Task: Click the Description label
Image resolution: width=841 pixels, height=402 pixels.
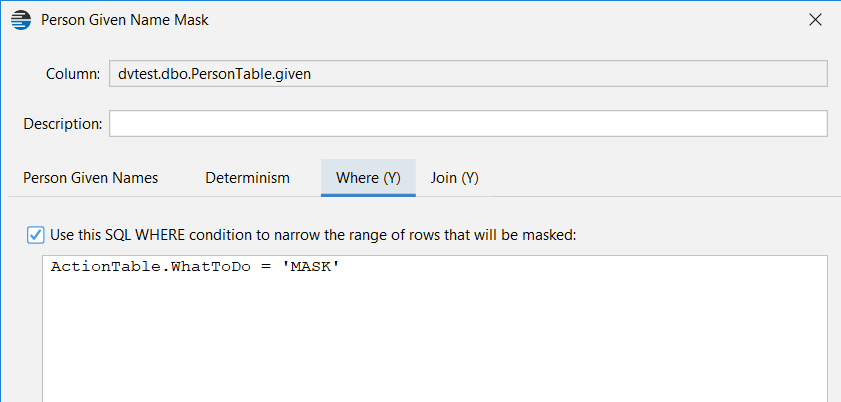Action: 63,124
